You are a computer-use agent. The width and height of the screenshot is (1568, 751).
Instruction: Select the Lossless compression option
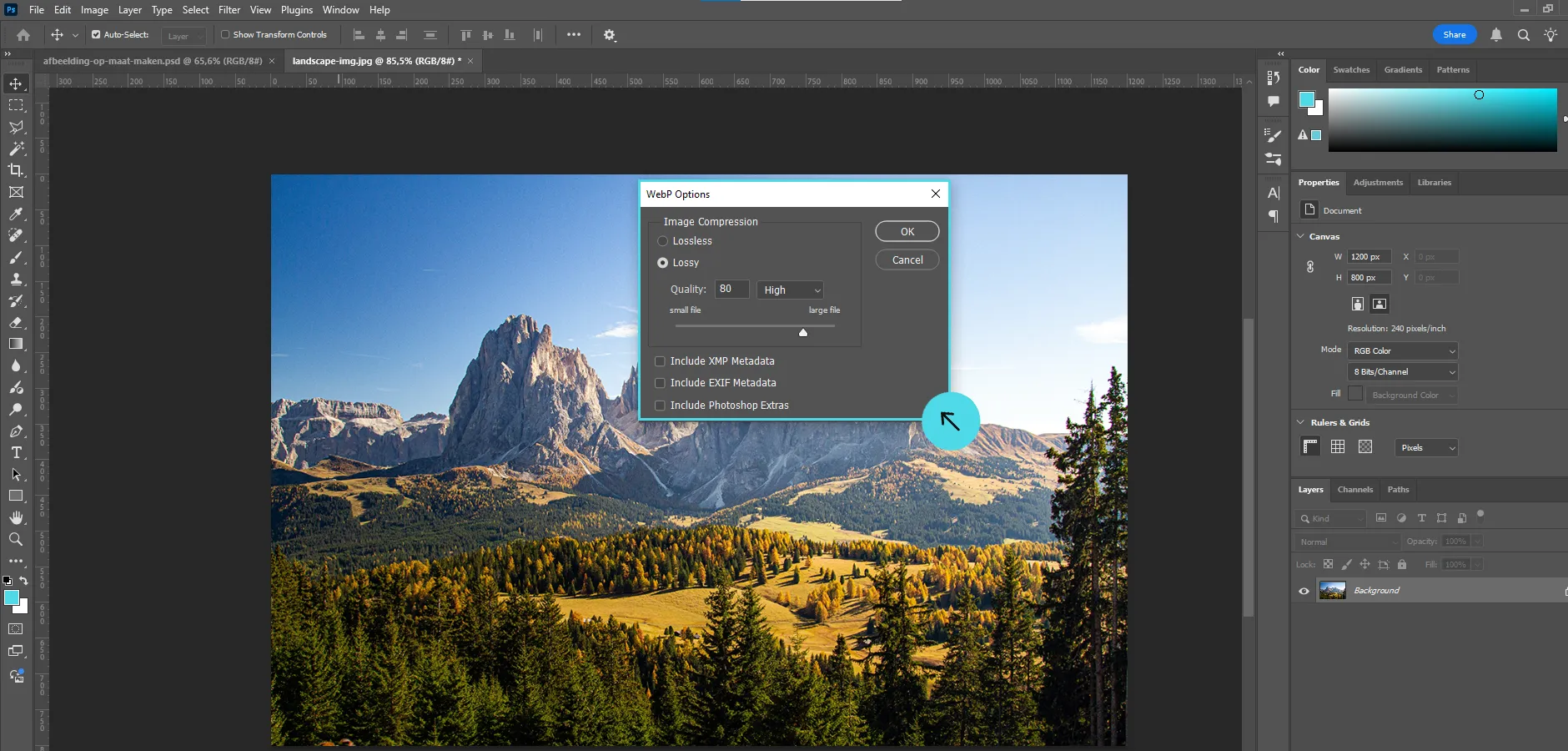tap(663, 241)
